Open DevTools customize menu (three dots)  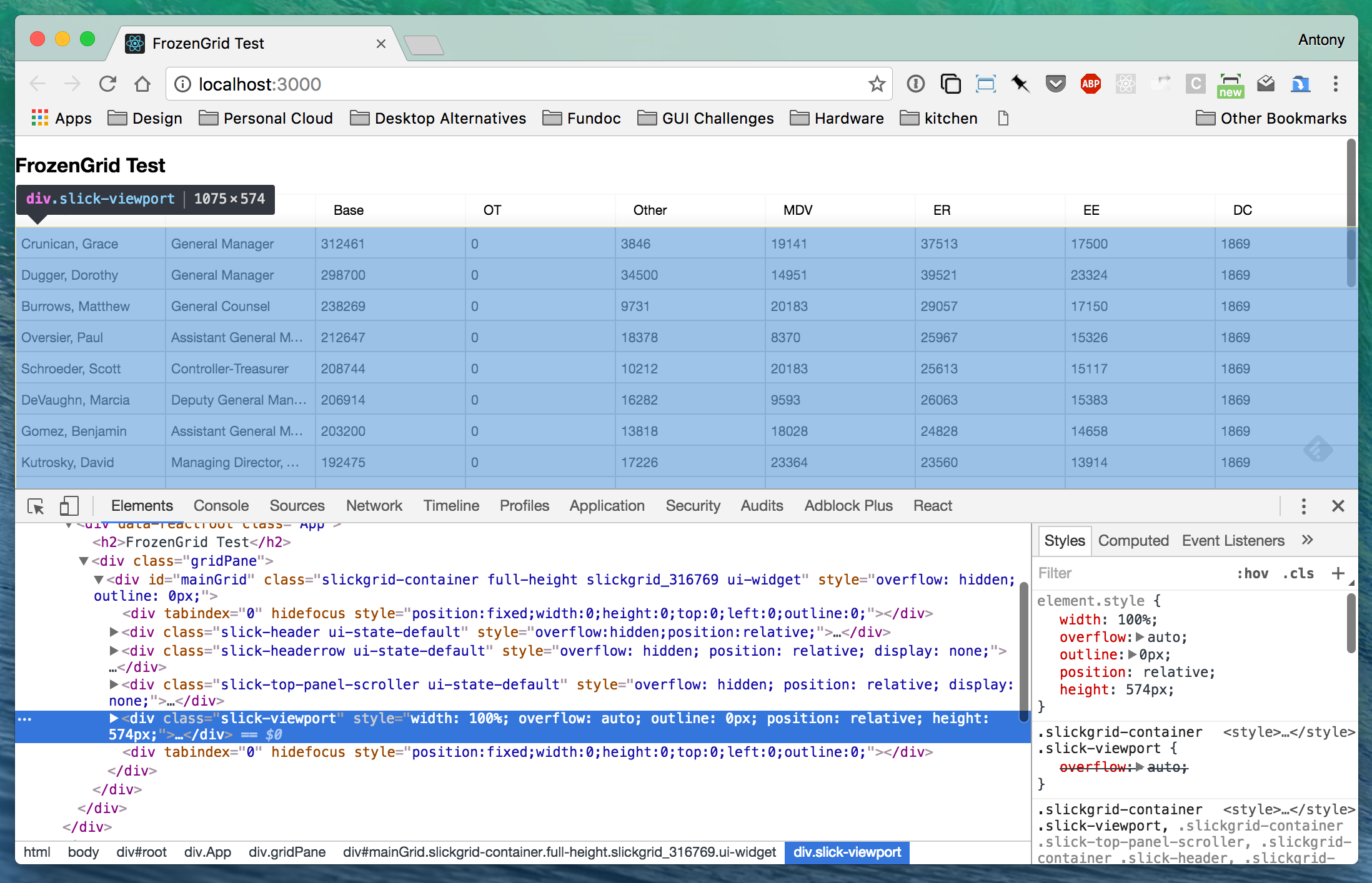[1303, 506]
